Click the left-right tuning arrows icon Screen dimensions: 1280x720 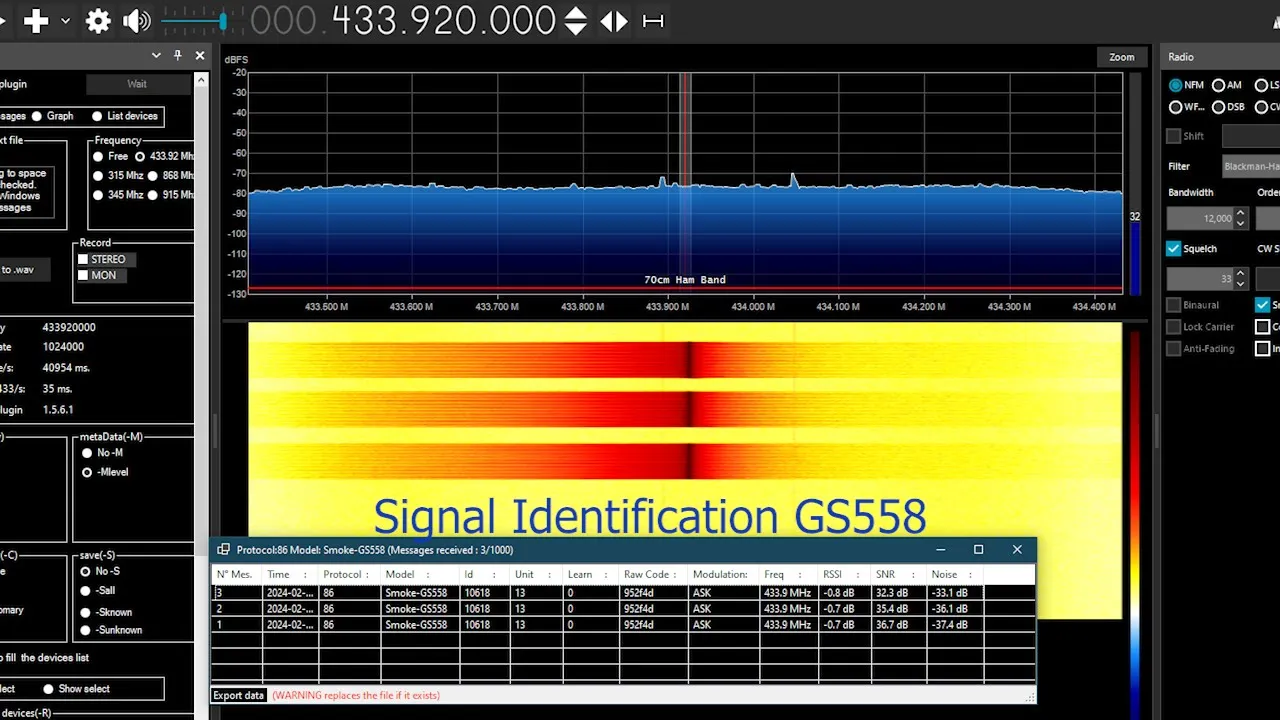614,21
